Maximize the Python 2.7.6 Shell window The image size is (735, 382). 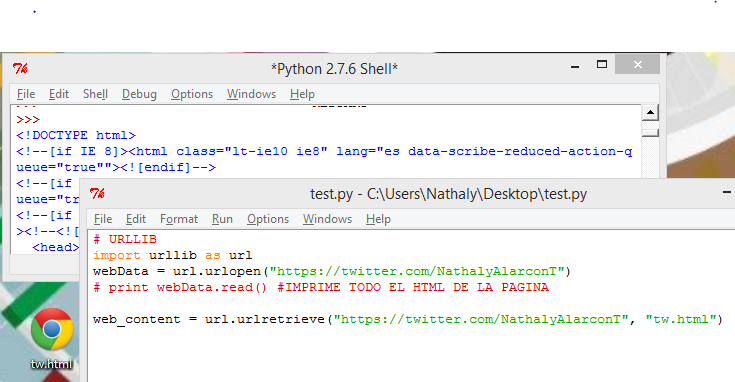pos(602,65)
